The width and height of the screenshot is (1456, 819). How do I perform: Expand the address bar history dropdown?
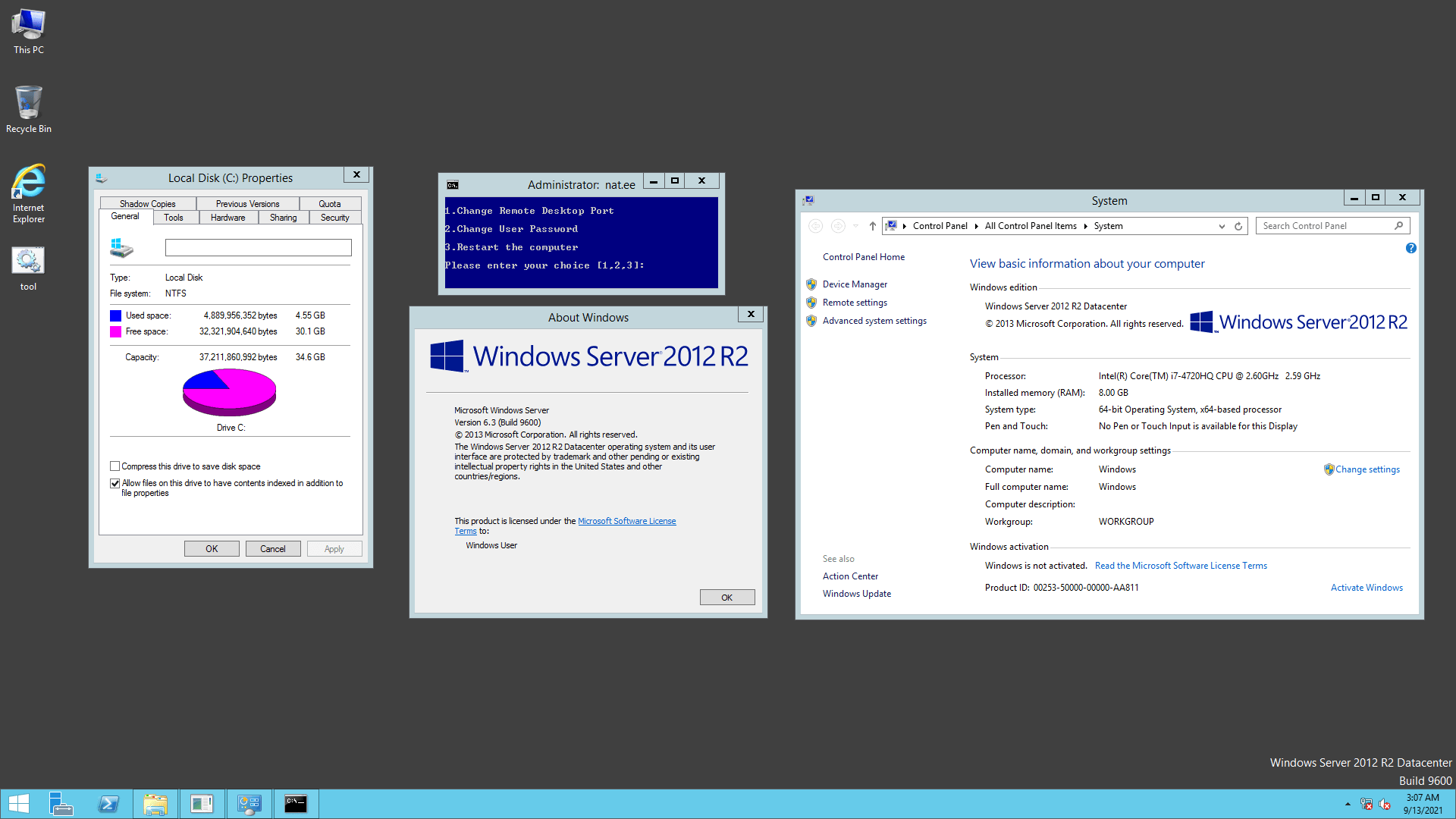coord(1222,226)
